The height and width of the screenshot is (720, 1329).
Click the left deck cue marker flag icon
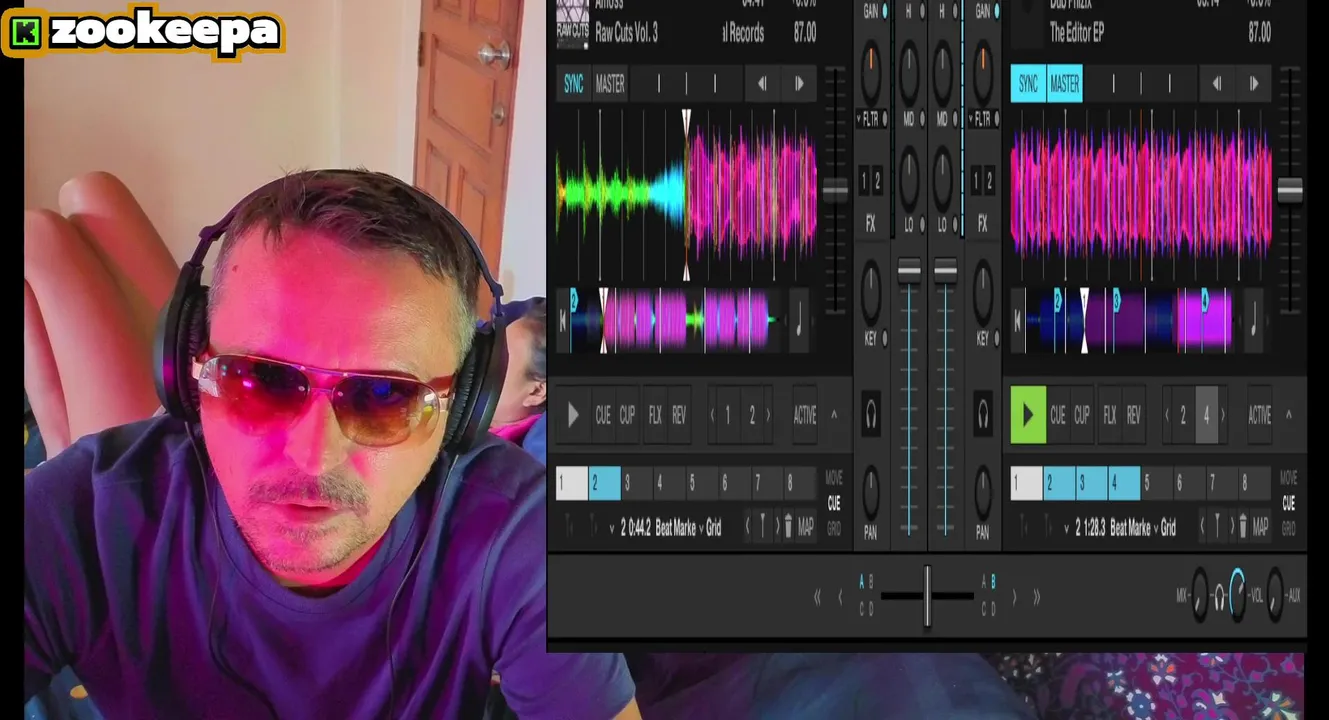764,526
